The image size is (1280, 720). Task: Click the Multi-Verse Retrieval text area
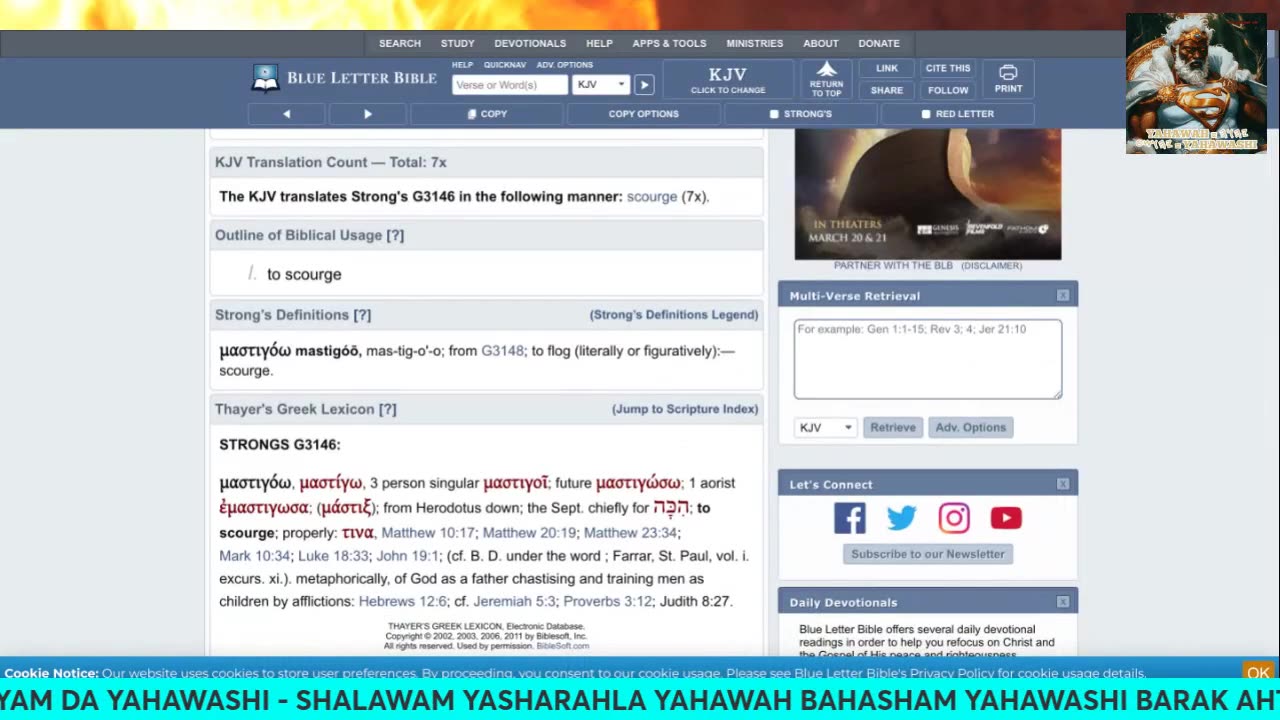[x=928, y=359]
